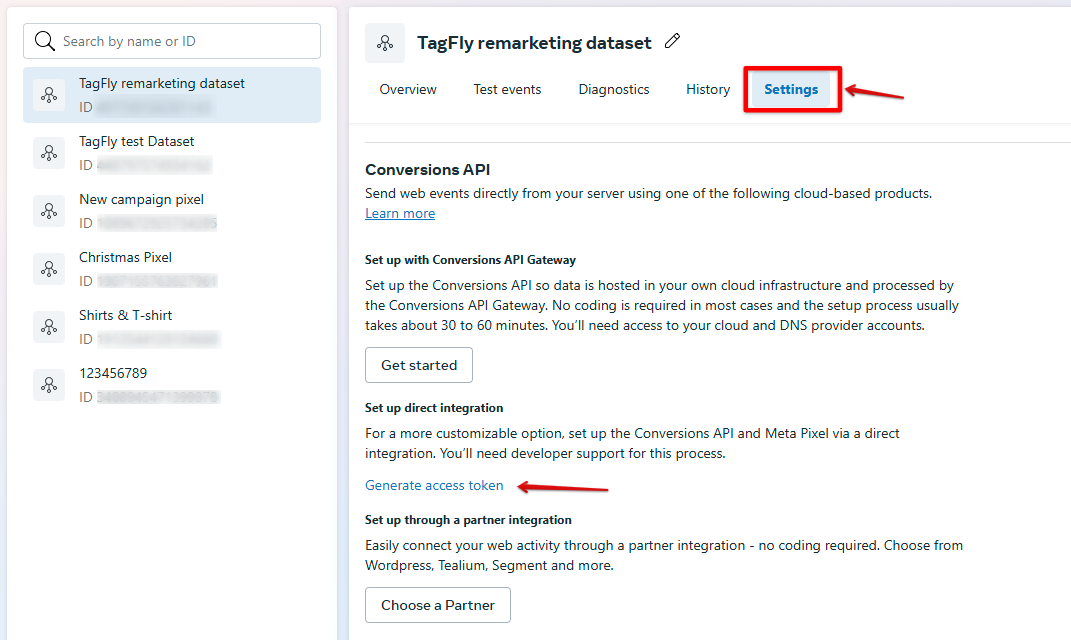View the History tab
The height and width of the screenshot is (640, 1071).
[708, 90]
